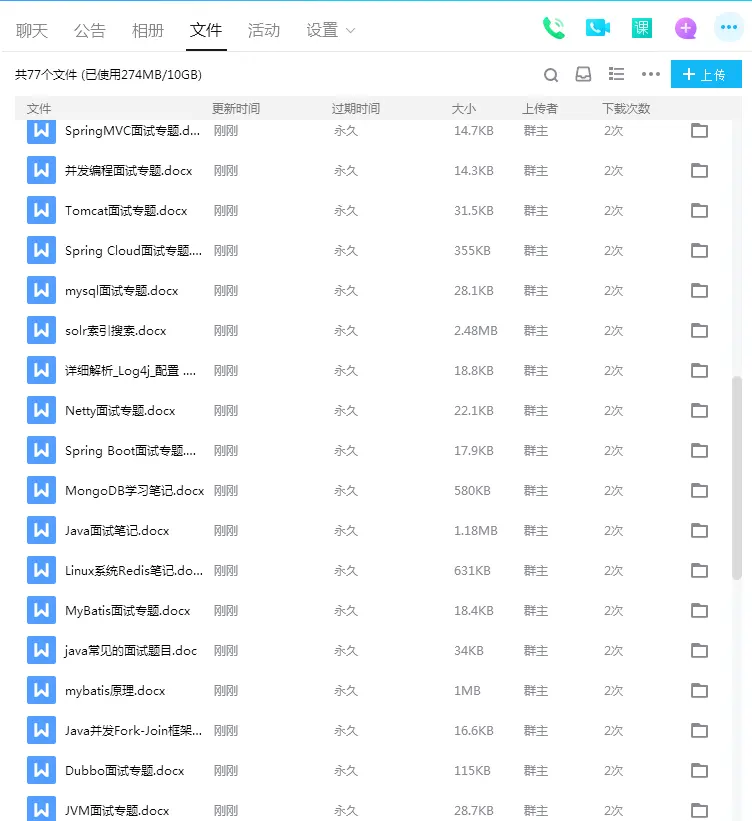Click Word icon of mysql面试专题.docx
Image resolution: width=752 pixels, height=821 pixels.
coord(41,290)
